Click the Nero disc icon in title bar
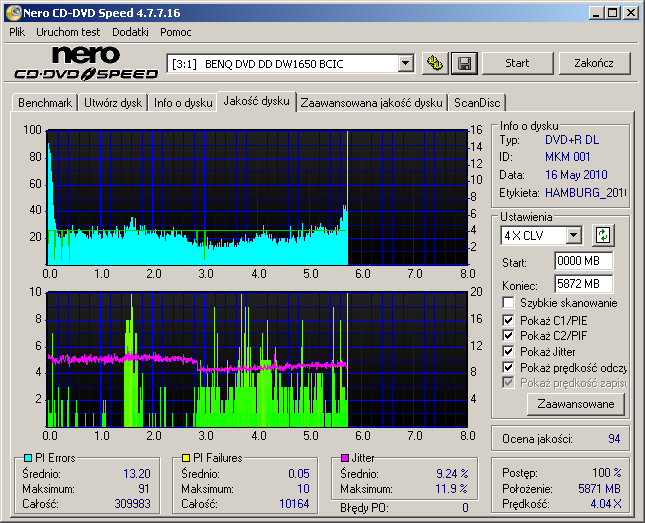Image resolution: width=645 pixels, height=523 pixels. click(14, 13)
